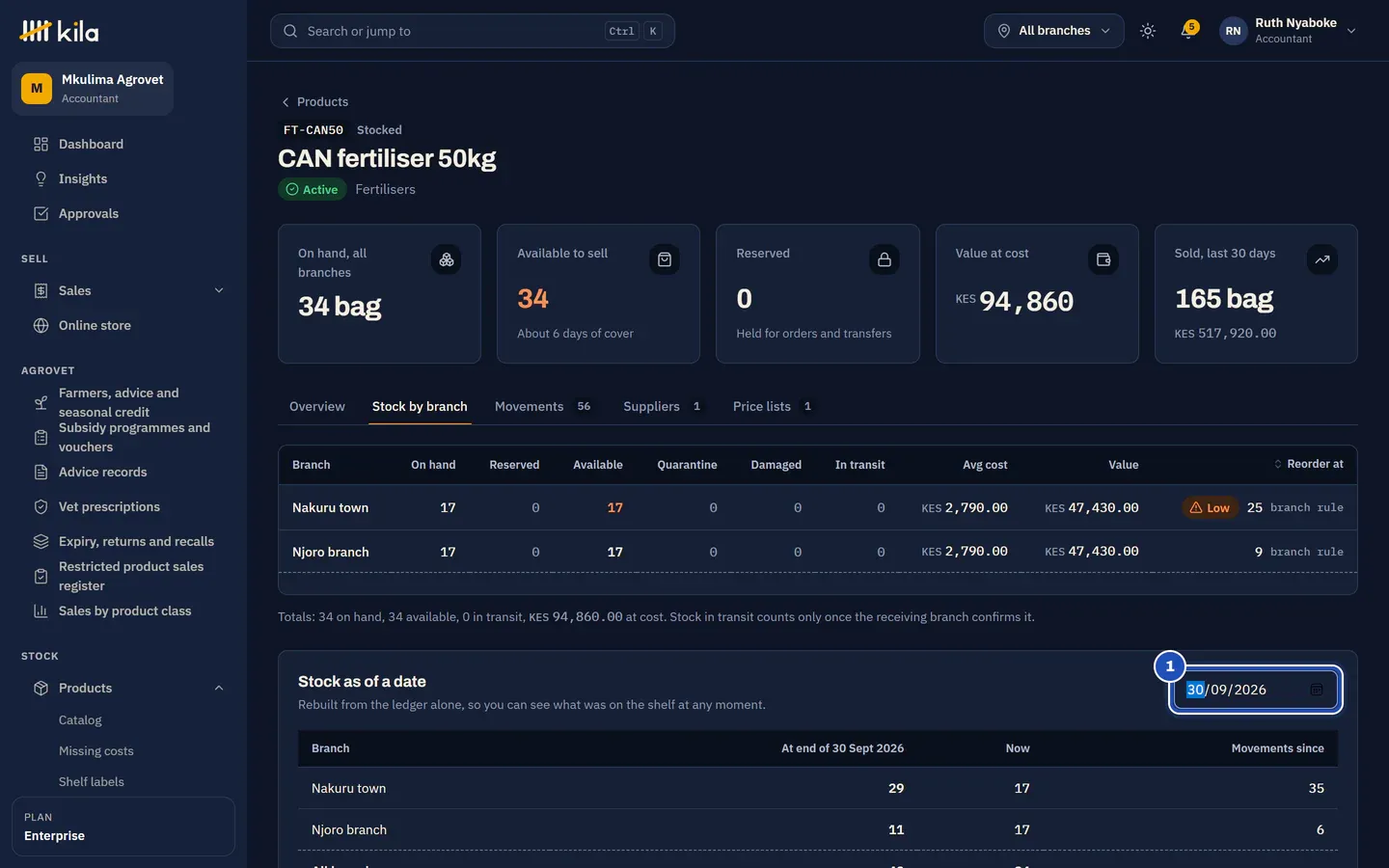The width and height of the screenshot is (1389, 868).
Task: Go back to Products breadcrumb
Action: tap(314, 102)
